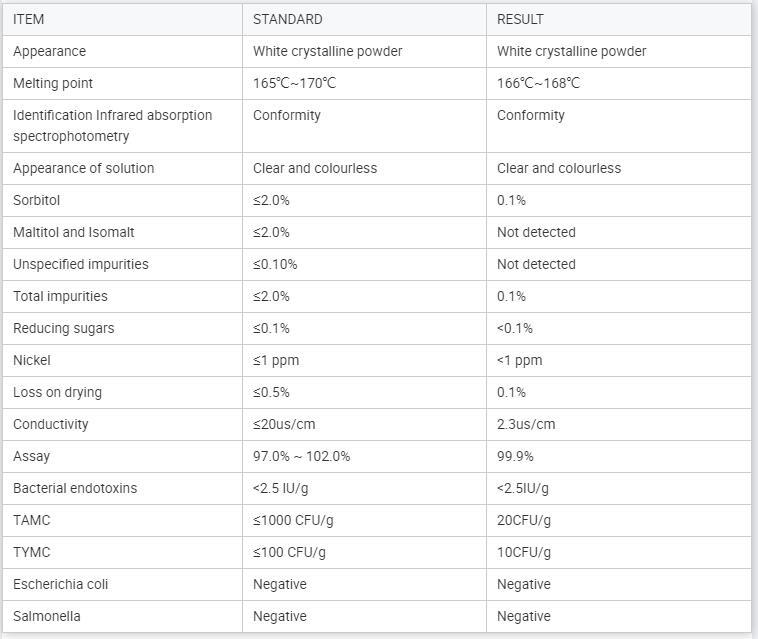Select the Conductivity row label
This screenshot has width=758, height=639.
(x=51, y=424)
